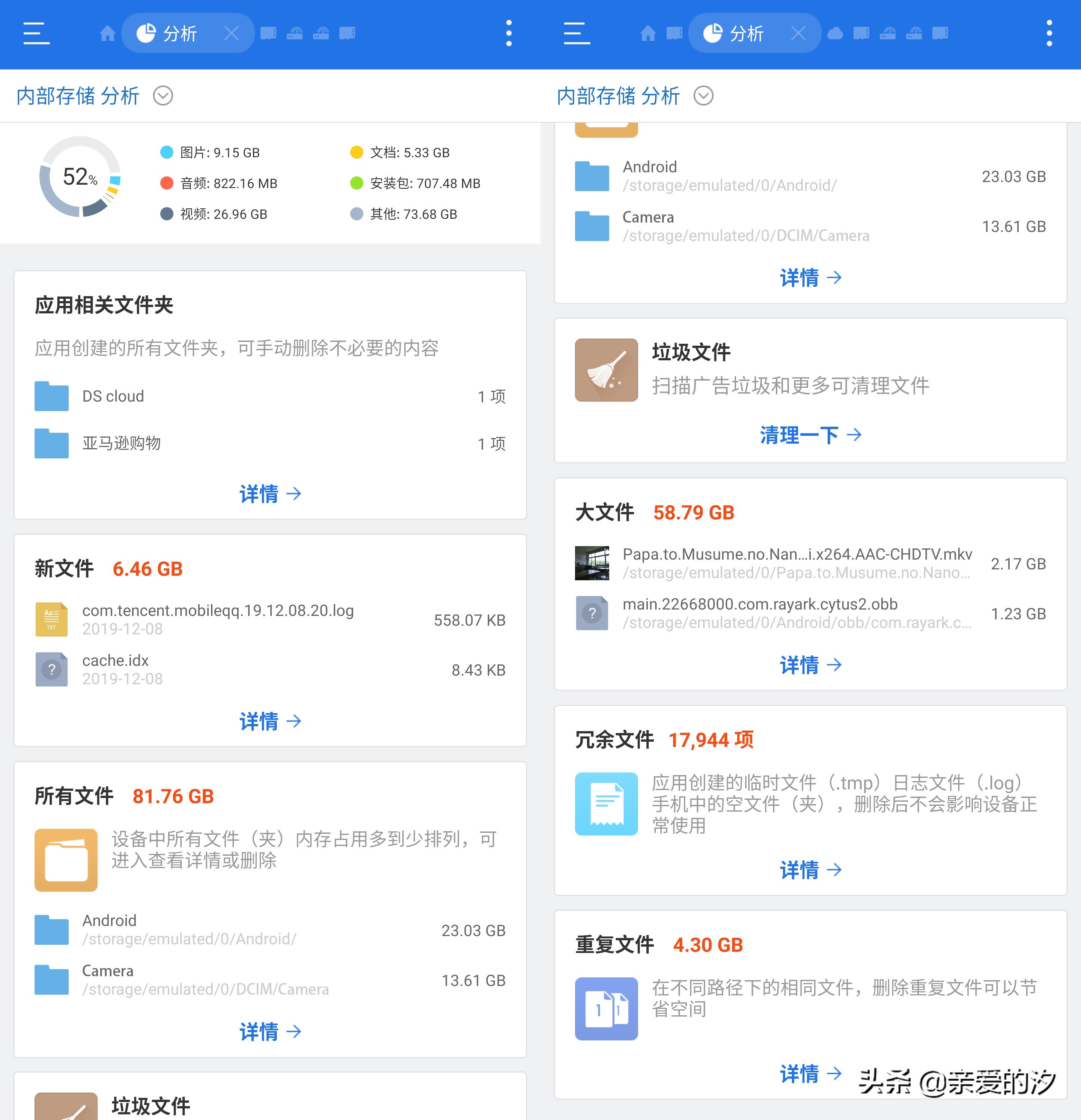Open the Android folder icon under 所有文件

(x=51, y=930)
